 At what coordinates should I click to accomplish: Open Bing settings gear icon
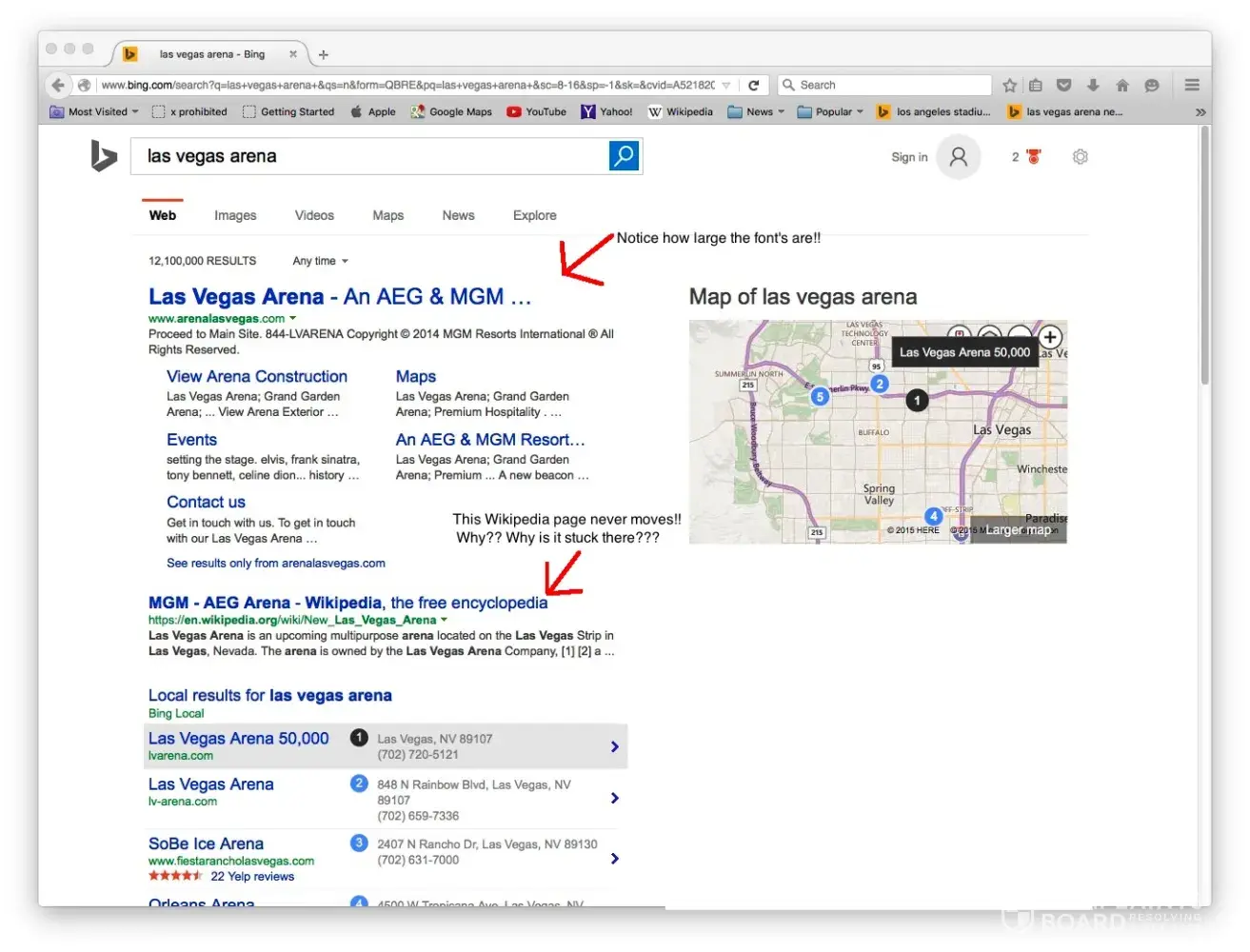[x=1080, y=157]
